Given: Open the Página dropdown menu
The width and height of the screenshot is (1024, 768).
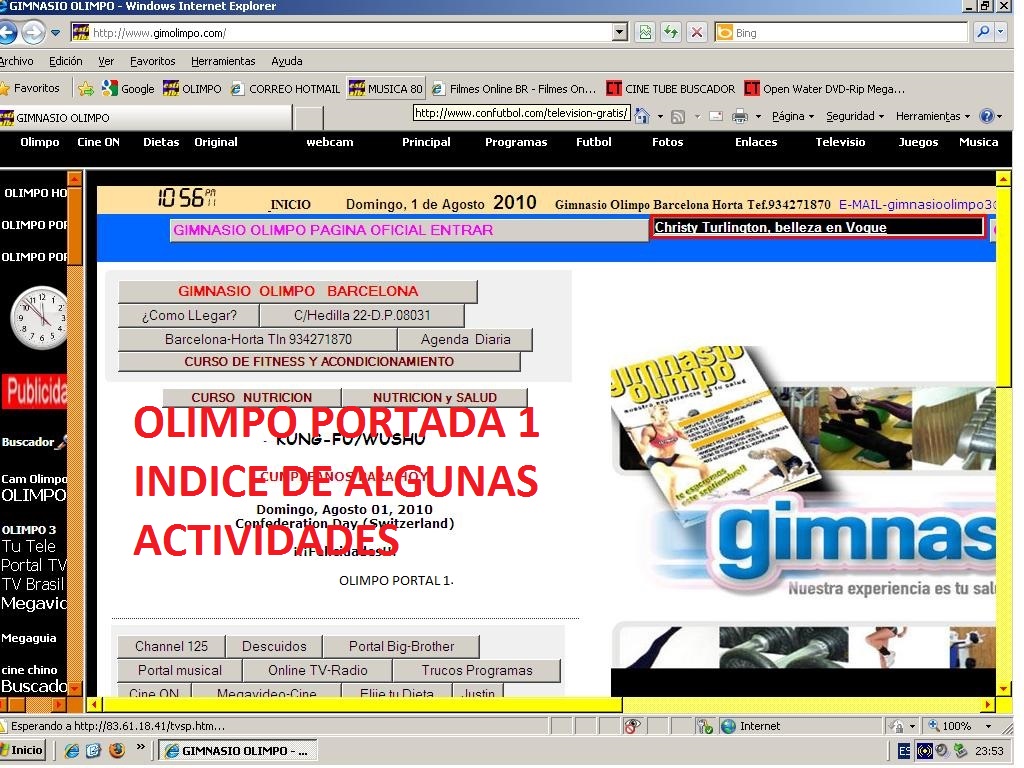Looking at the screenshot, I should tap(793, 117).
